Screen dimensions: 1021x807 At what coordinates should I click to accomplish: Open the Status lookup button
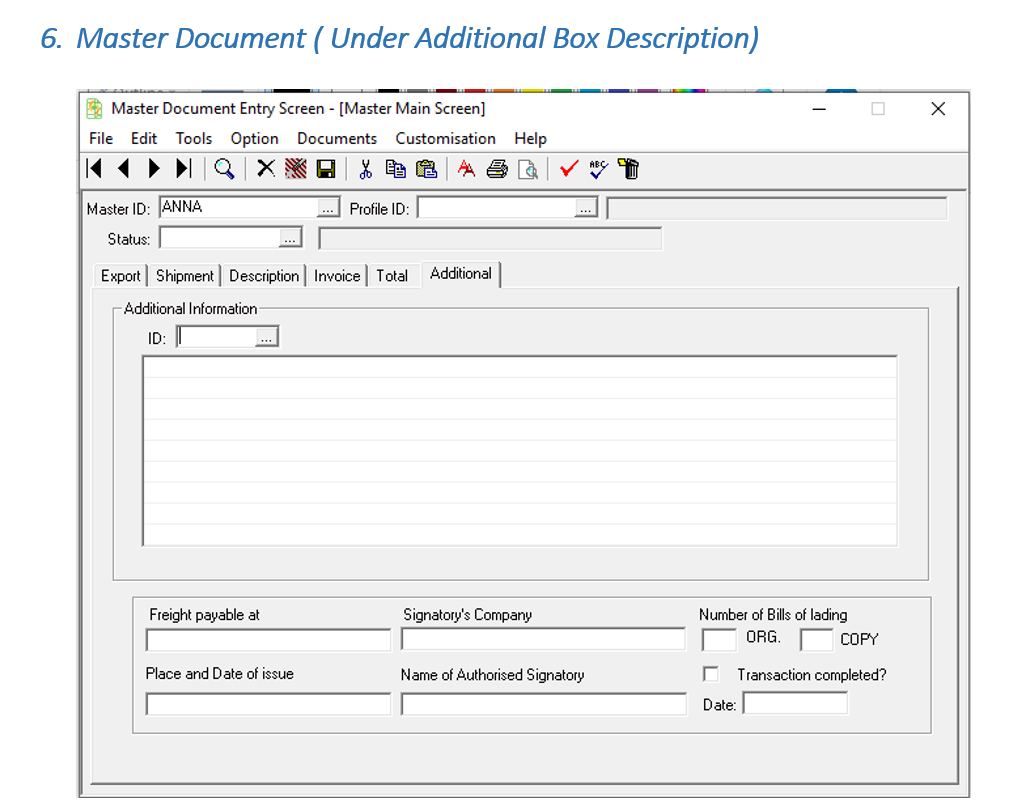[290, 239]
